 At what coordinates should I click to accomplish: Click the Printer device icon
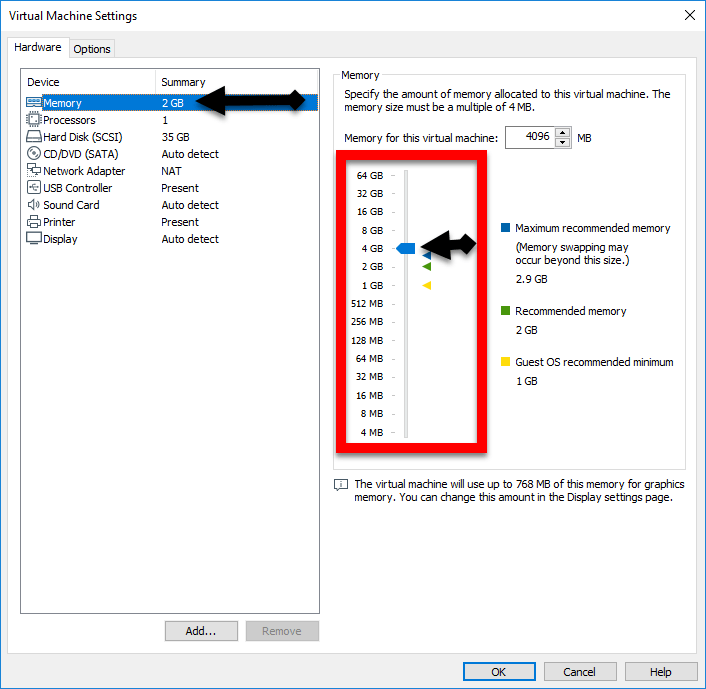[x=33, y=222]
